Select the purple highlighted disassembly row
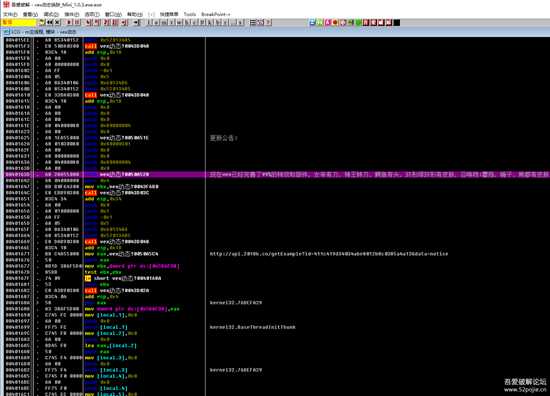 275,174
